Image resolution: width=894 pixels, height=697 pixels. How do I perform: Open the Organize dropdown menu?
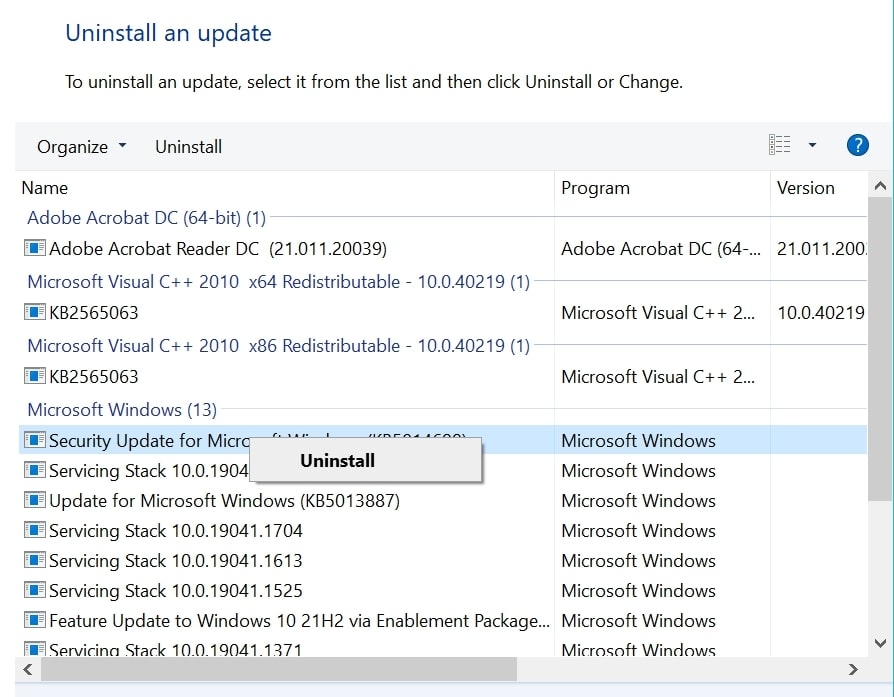coord(82,147)
